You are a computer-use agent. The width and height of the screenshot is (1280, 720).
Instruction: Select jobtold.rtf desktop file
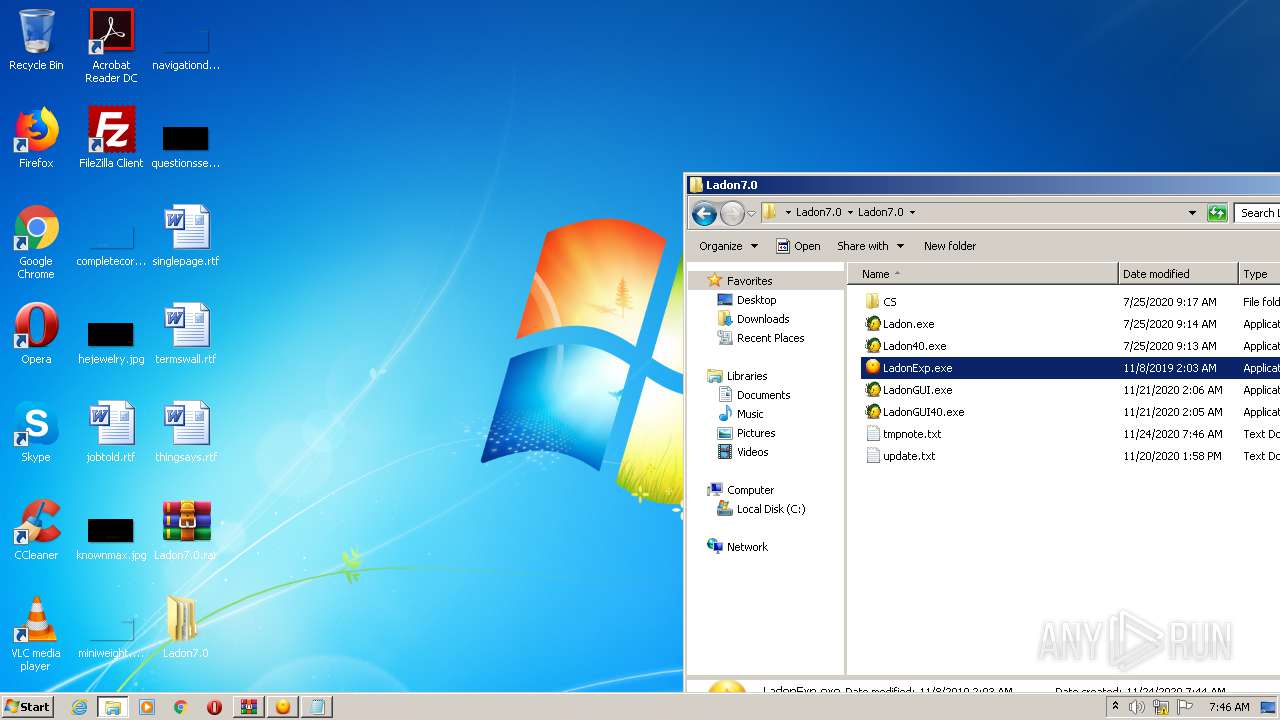click(x=111, y=432)
